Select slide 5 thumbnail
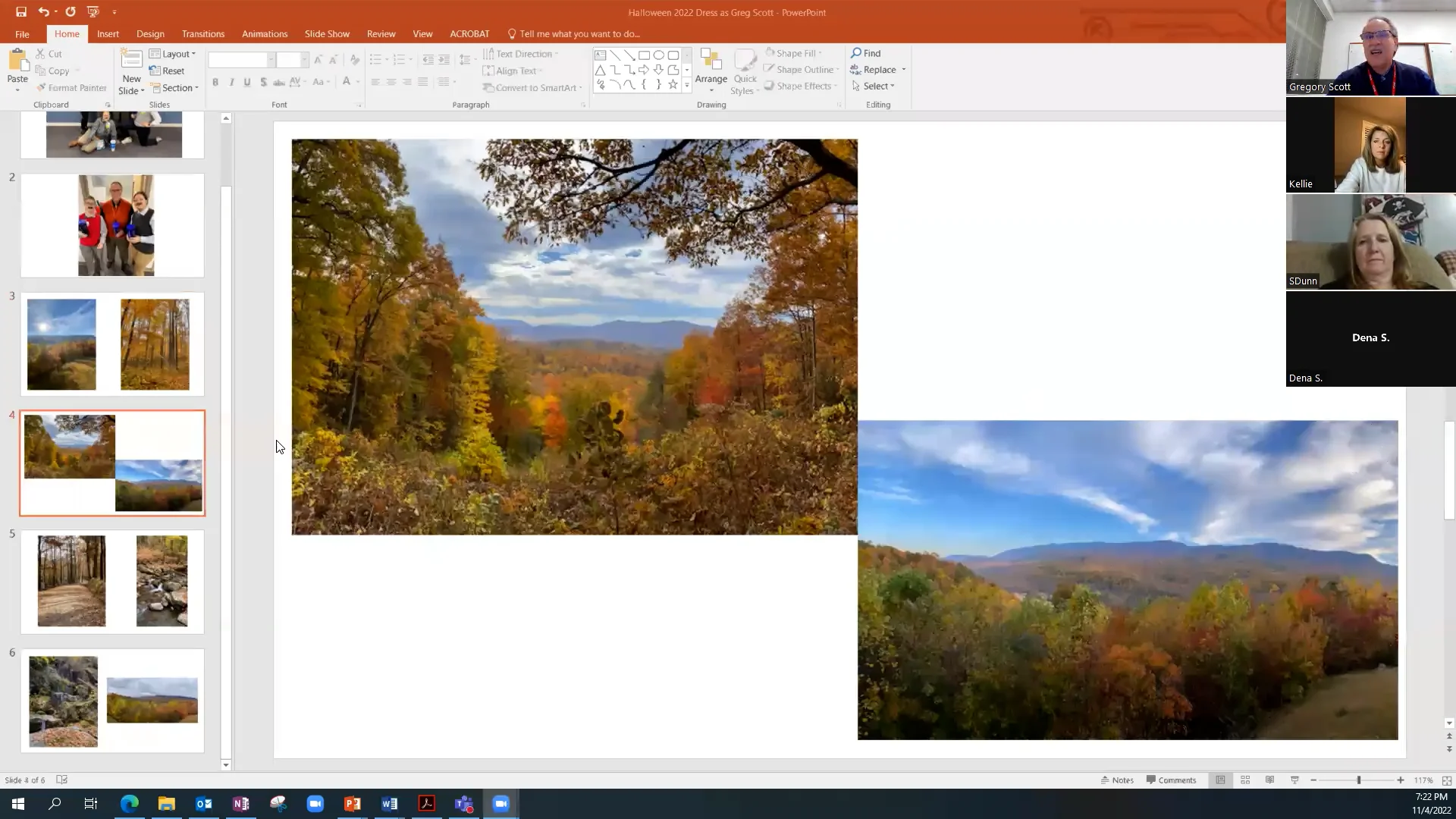The height and width of the screenshot is (819, 1456). [x=112, y=582]
